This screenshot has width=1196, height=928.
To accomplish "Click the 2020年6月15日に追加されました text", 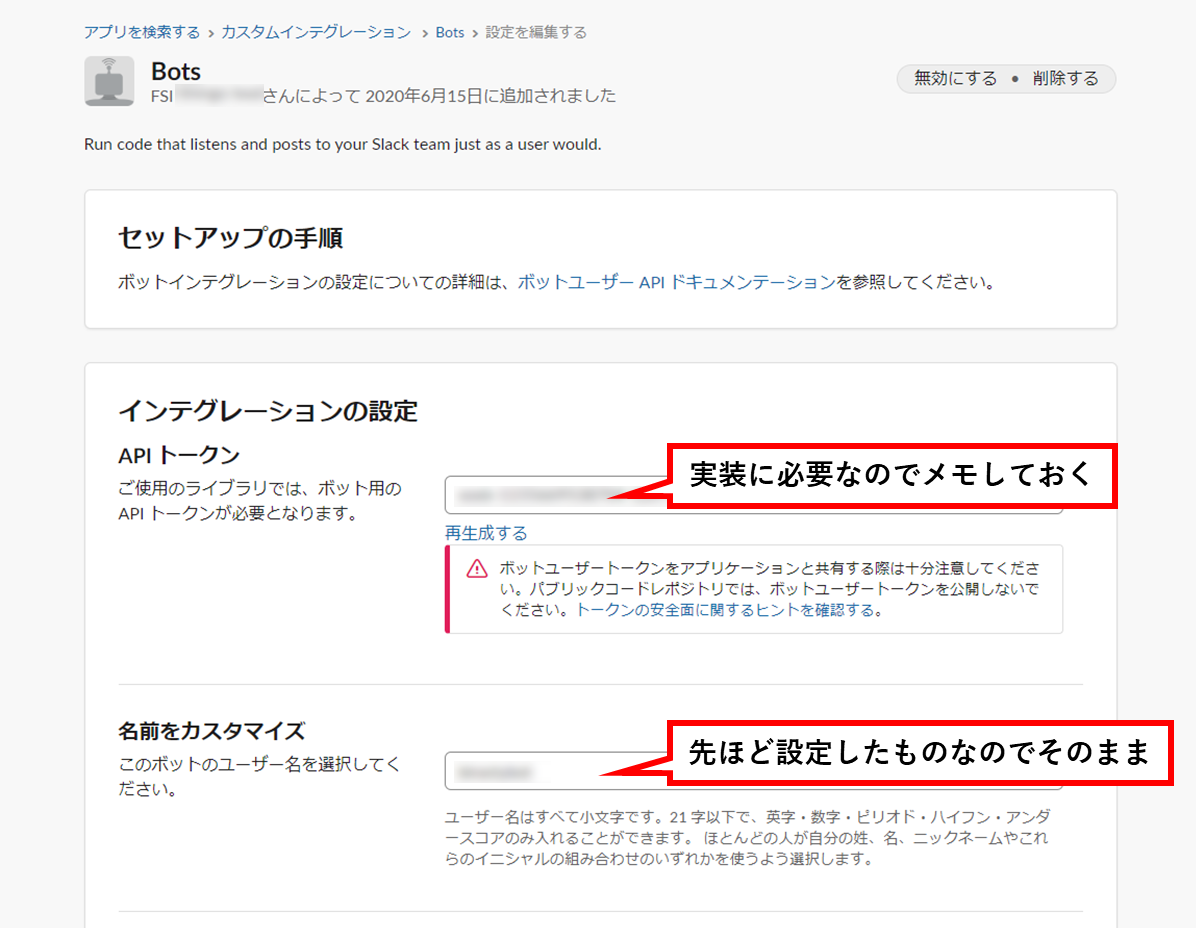I will click(490, 96).
